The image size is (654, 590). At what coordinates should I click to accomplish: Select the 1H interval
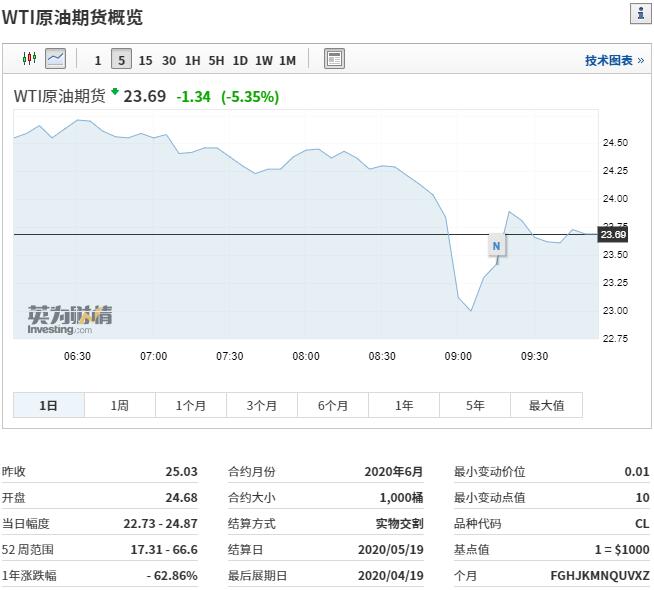pyautogui.click(x=192, y=60)
